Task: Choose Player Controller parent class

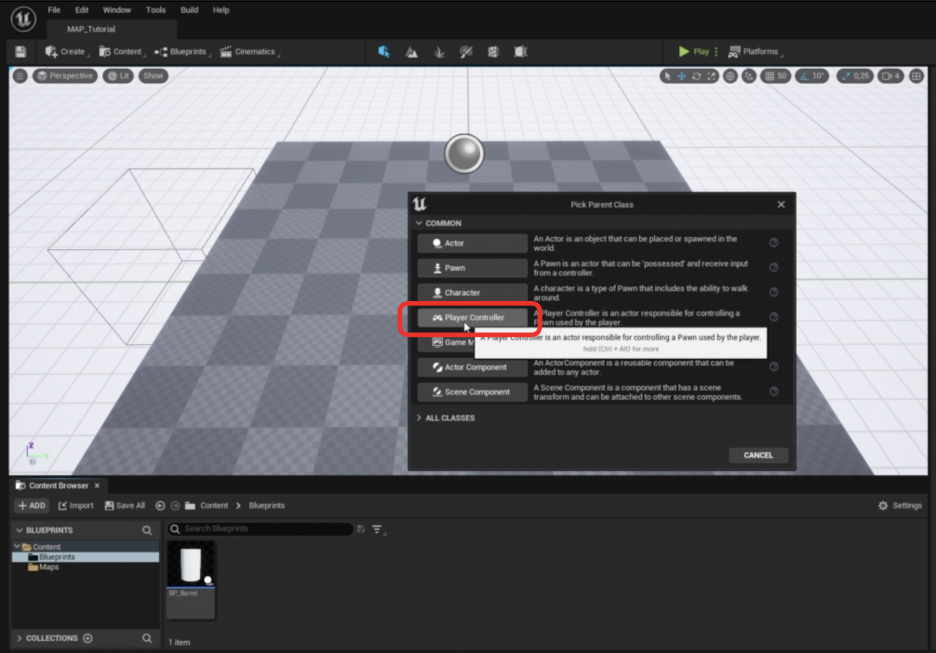Action: point(472,318)
